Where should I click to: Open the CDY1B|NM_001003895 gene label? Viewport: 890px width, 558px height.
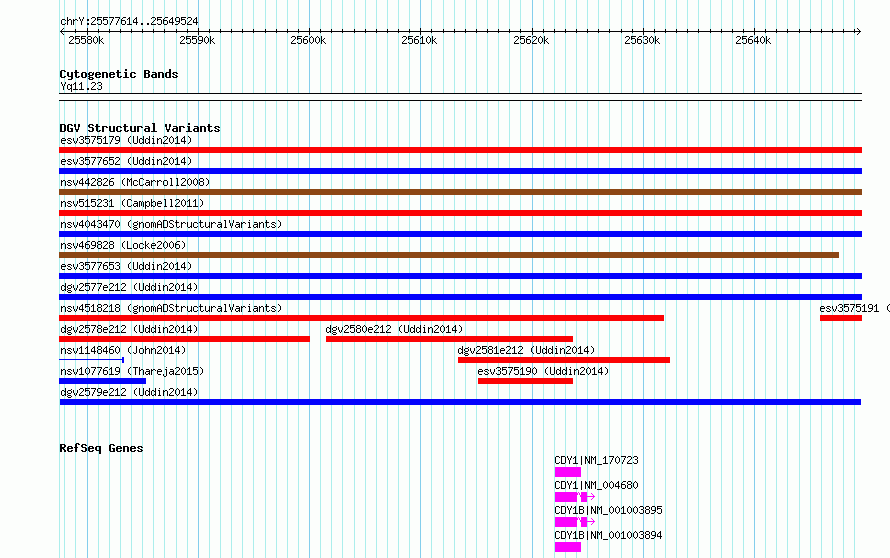[608, 510]
